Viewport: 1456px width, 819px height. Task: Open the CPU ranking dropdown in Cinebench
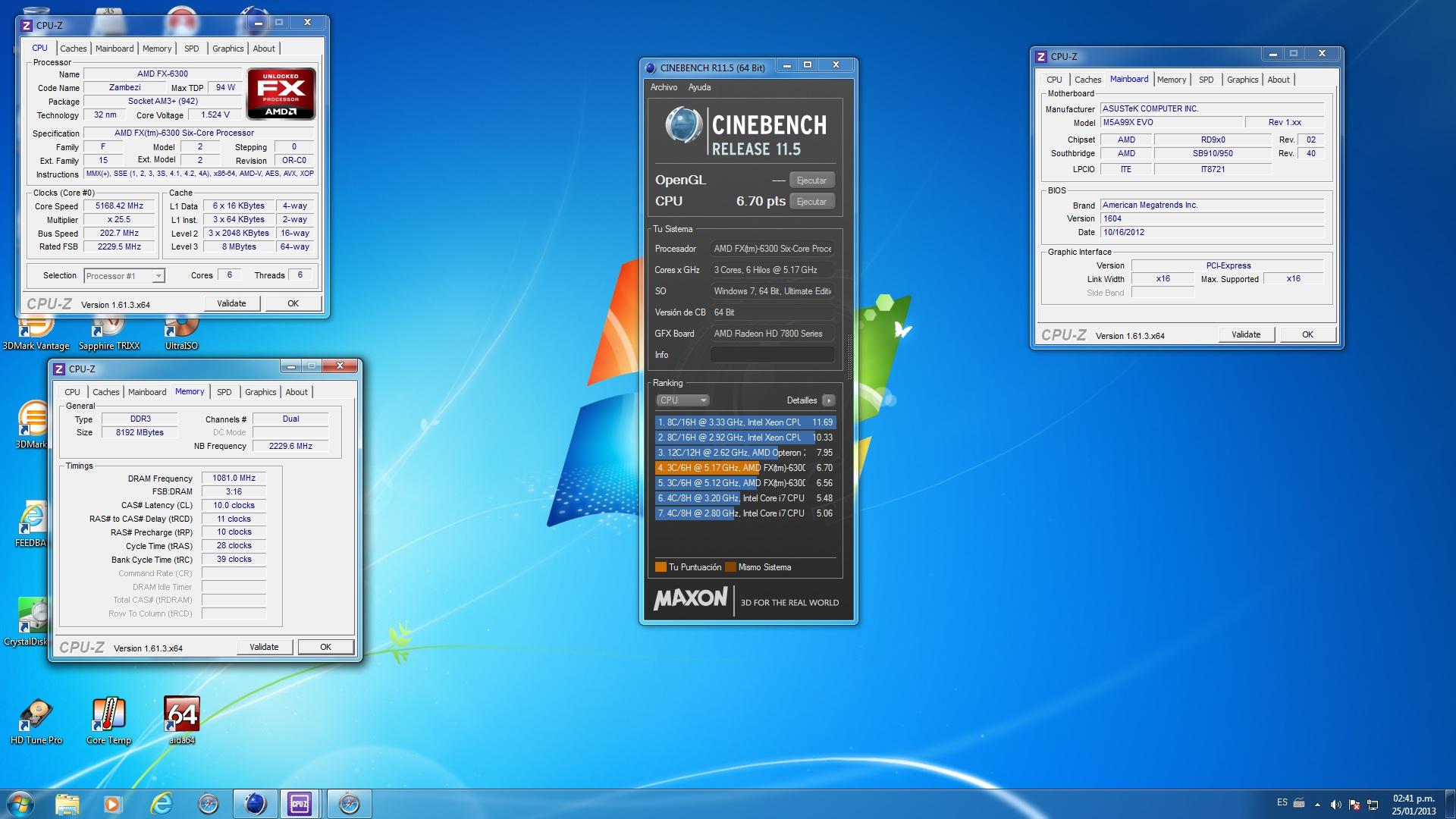pos(682,400)
